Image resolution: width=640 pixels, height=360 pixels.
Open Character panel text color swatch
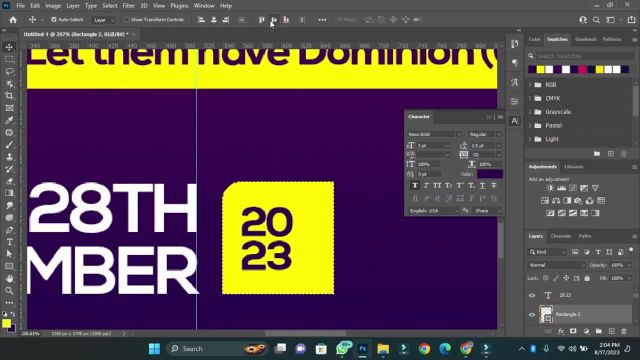490,174
